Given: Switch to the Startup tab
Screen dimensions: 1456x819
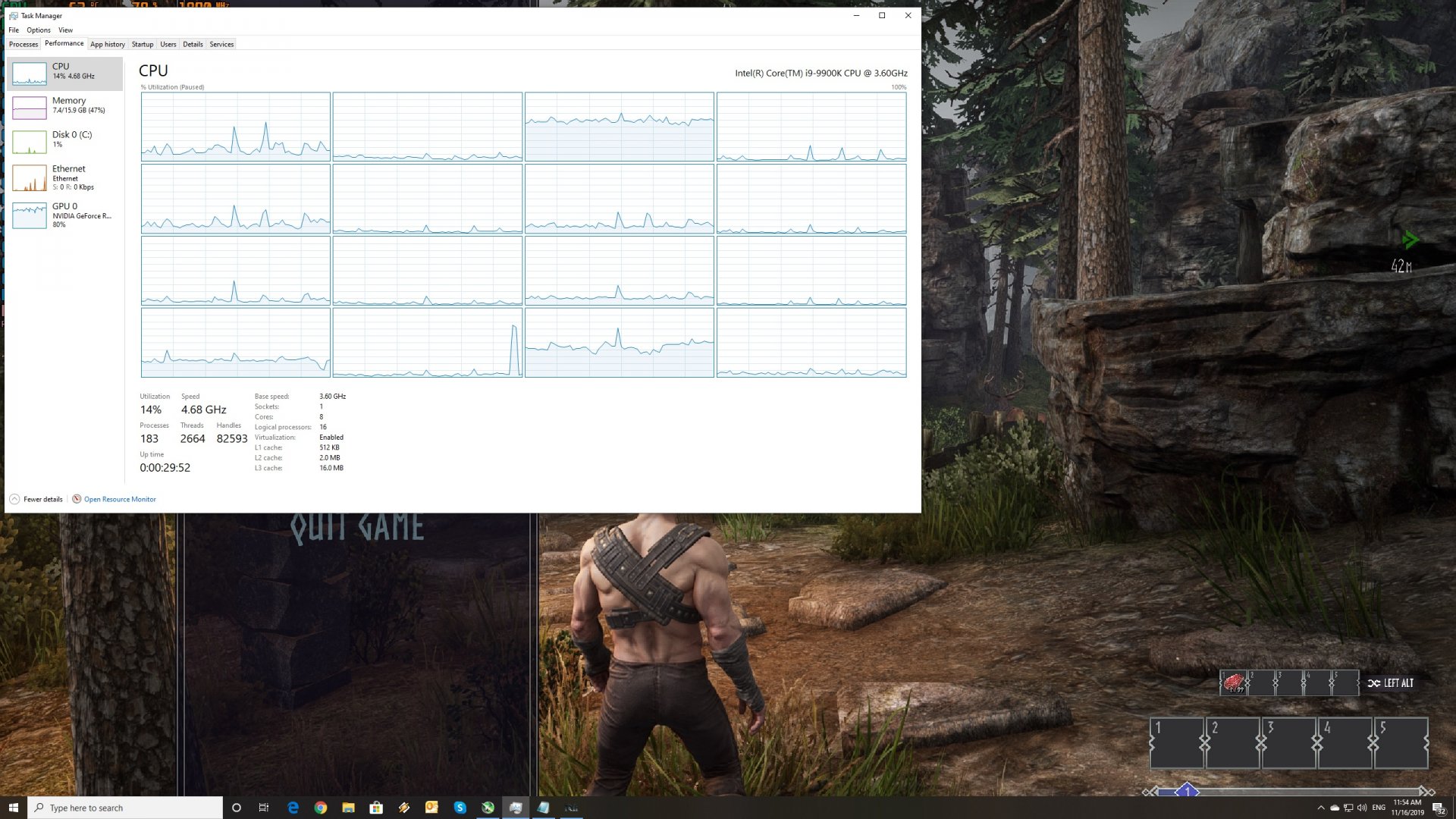Looking at the screenshot, I should point(143,44).
